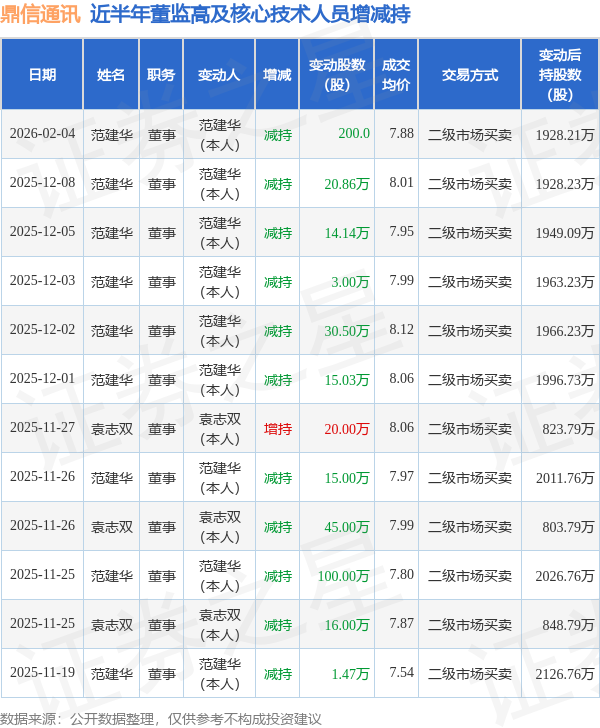The width and height of the screenshot is (600, 728).
Task: Click the share change value 3.00万
Action: click(350, 282)
